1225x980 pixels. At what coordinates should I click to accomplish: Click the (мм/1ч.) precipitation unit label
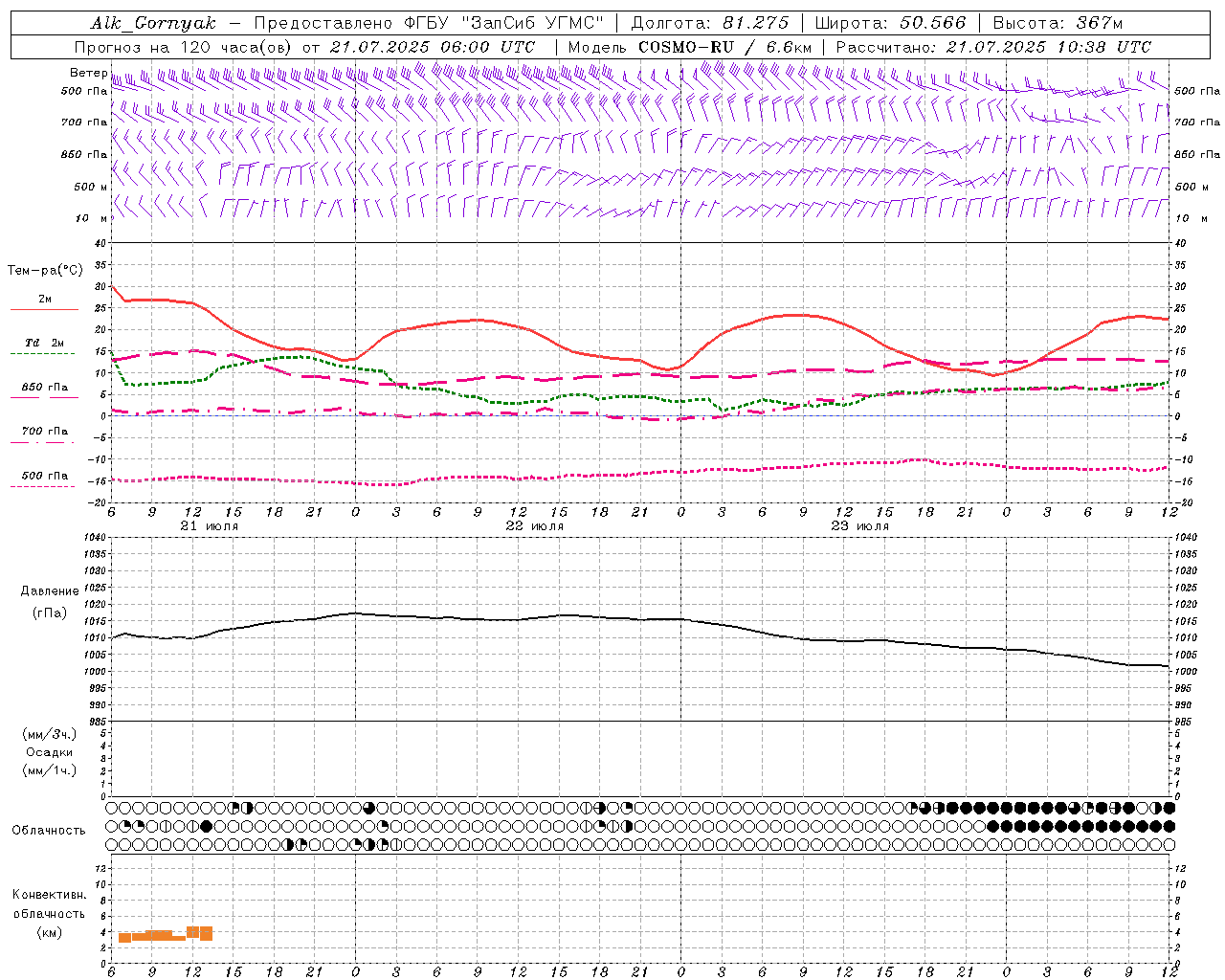click(x=50, y=770)
